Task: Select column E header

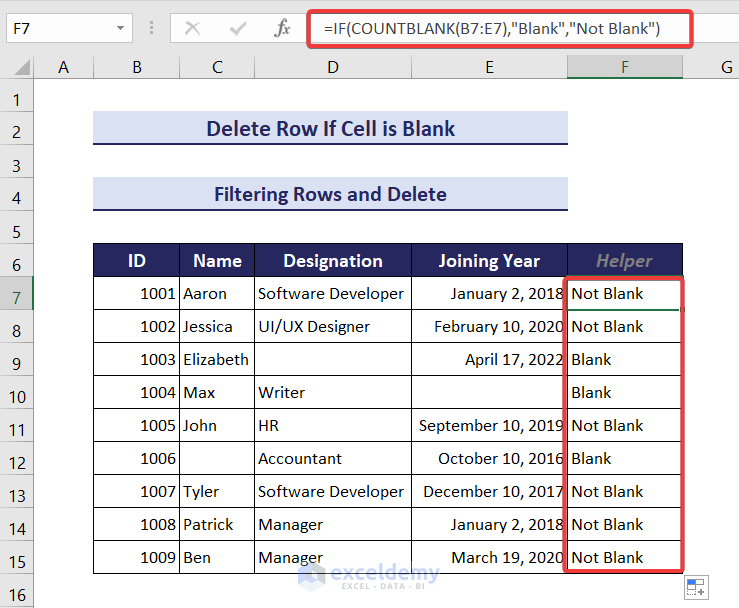Action: (x=490, y=67)
